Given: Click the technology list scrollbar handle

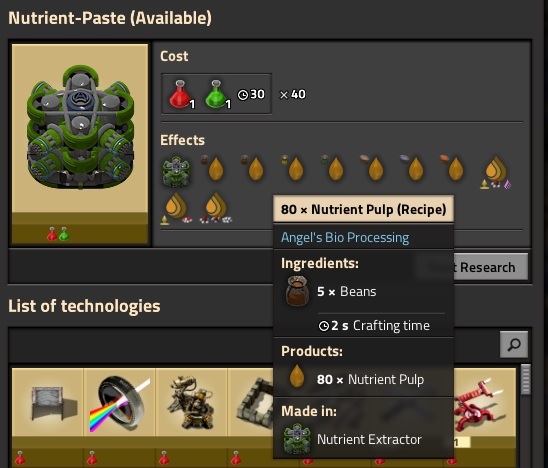Looking at the screenshot, I should 525,380.
